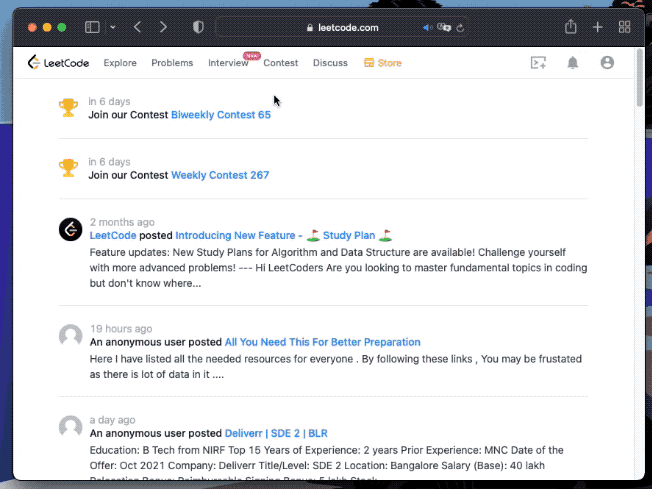Click the red close window button
The height and width of the screenshot is (489, 652).
click(x=32, y=27)
